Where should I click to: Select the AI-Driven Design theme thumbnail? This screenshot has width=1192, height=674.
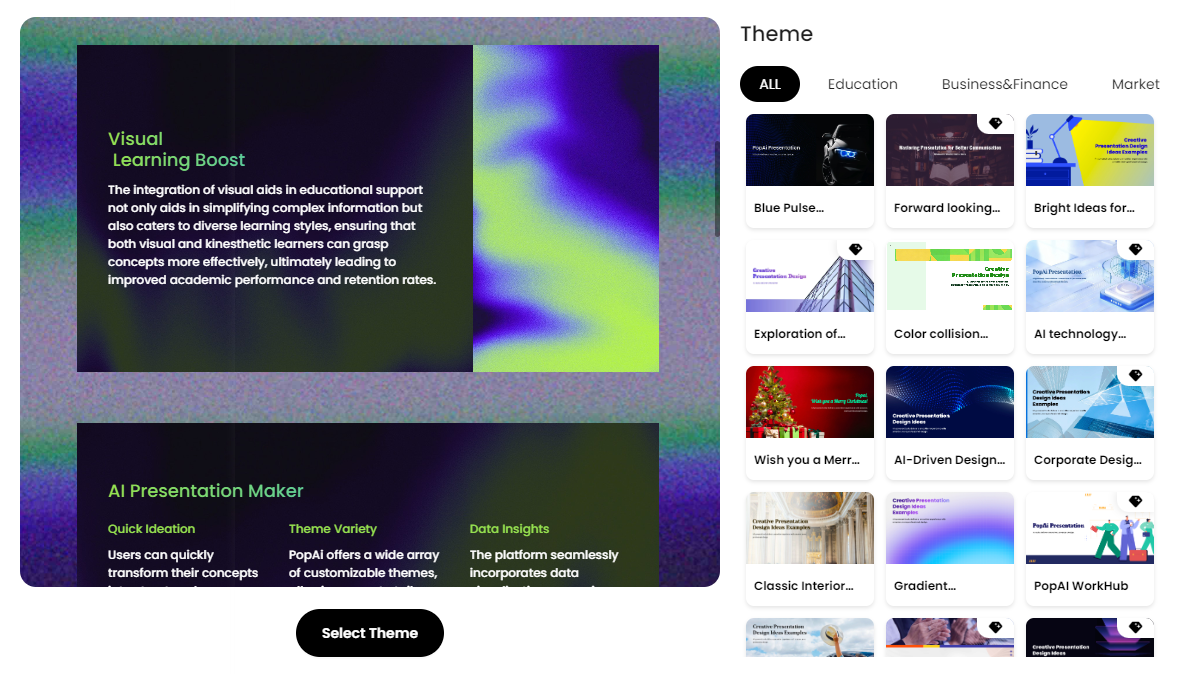[949, 402]
